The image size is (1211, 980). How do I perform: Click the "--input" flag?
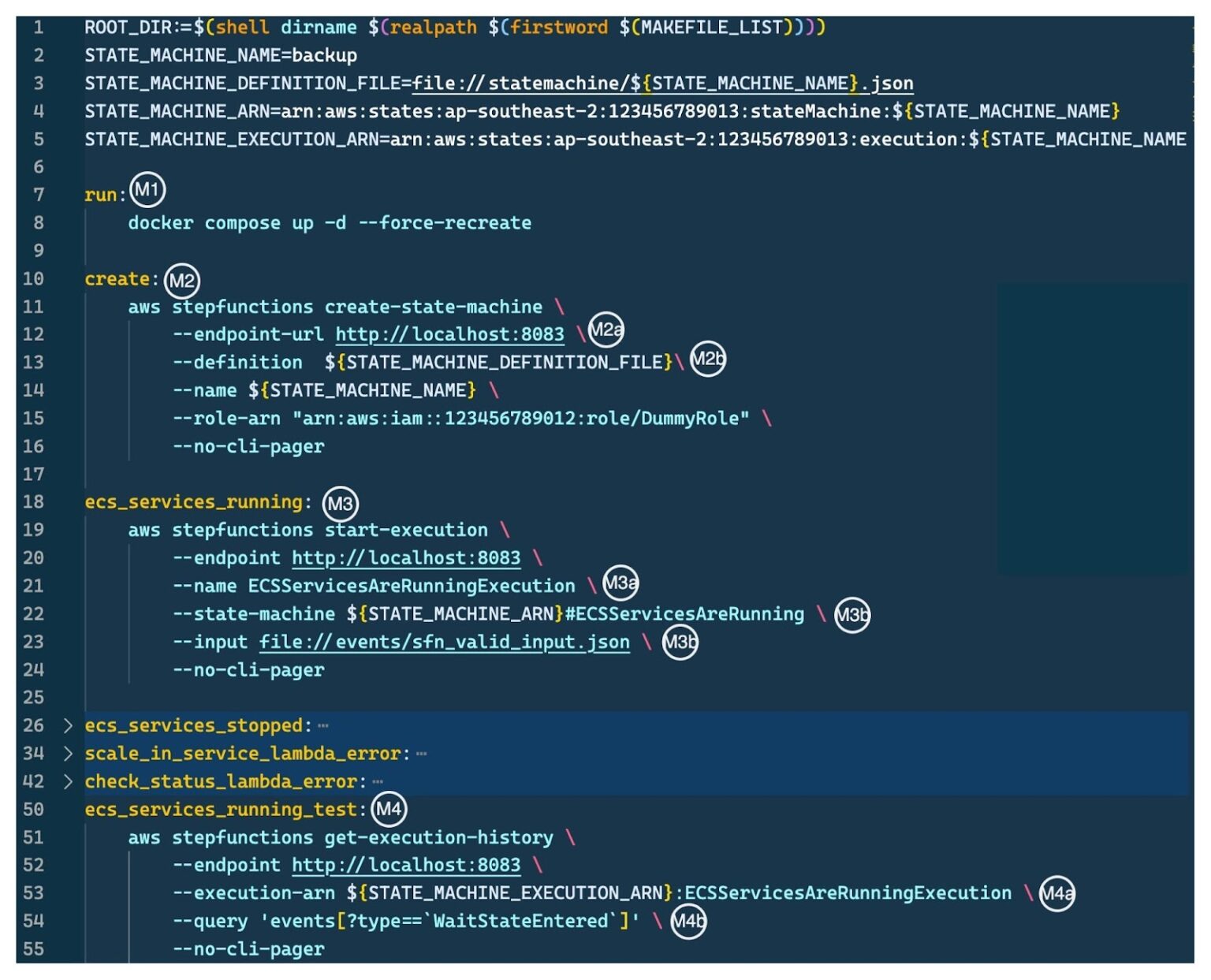pyautogui.click(x=210, y=642)
